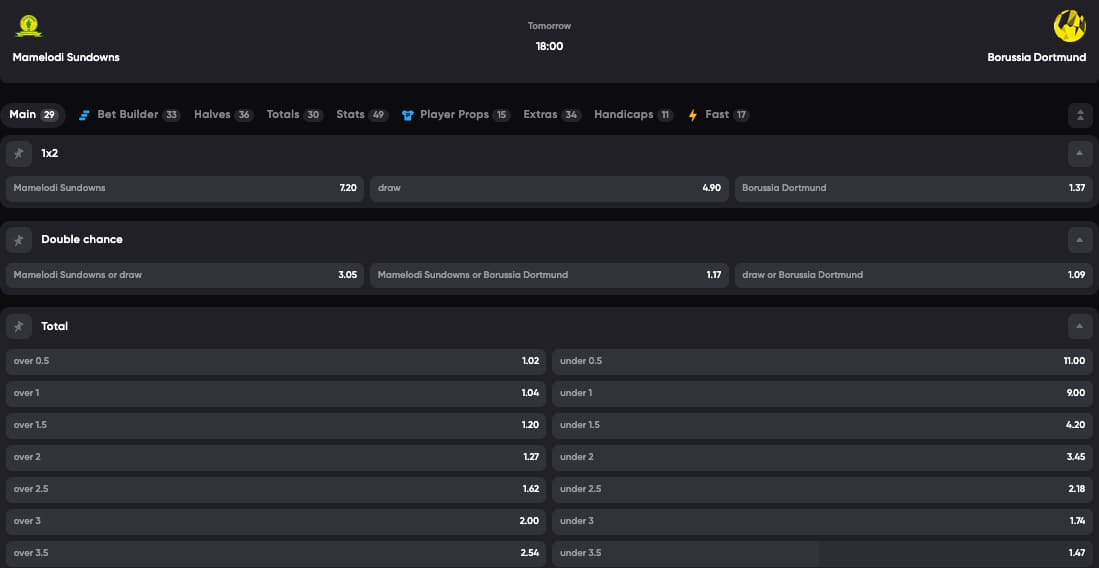Select draw odds 4.90

(550, 189)
